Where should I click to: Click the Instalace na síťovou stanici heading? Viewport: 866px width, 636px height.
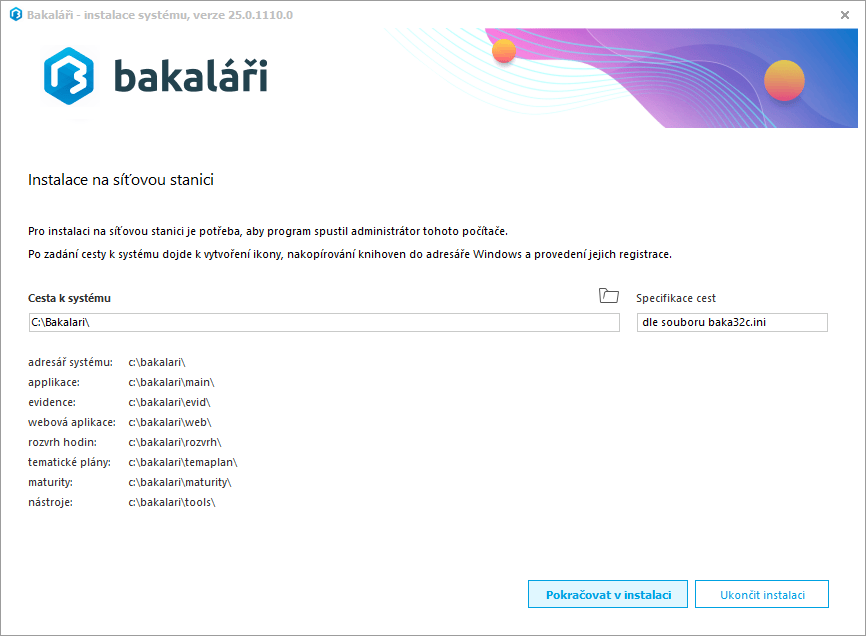pyautogui.click(x=121, y=181)
